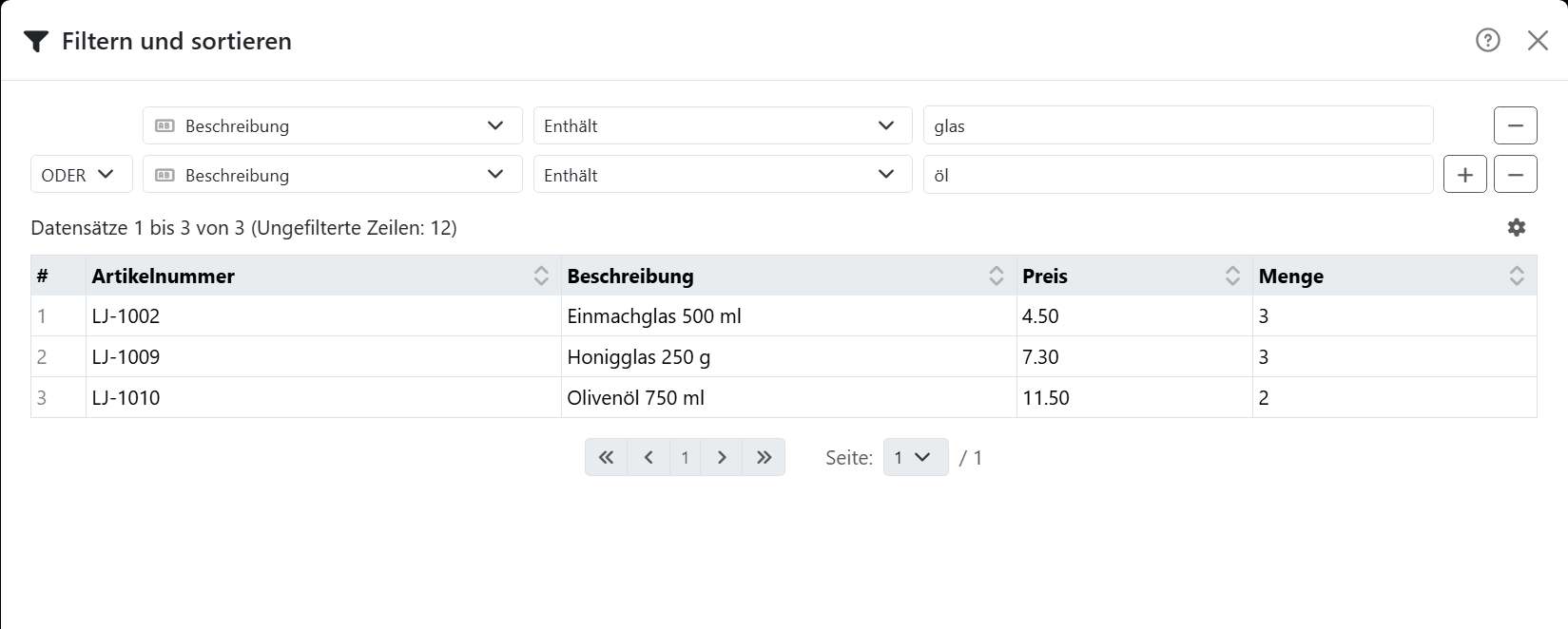Jump to first page double-arrow

pos(606,457)
